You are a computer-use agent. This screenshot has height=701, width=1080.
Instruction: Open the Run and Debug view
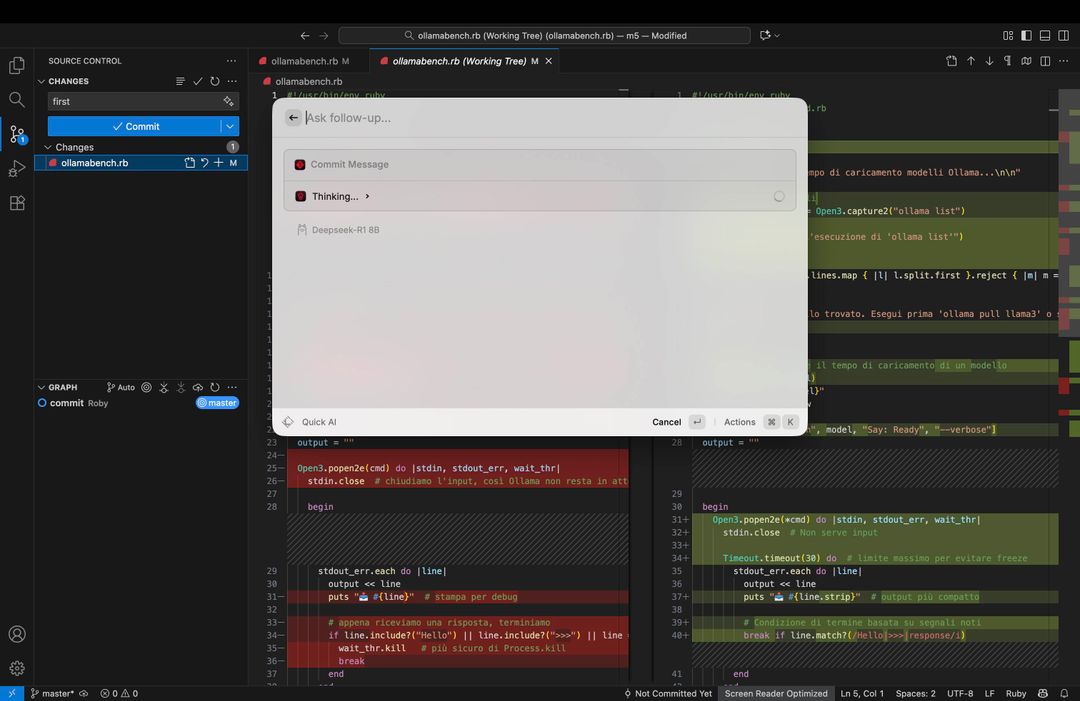click(17, 168)
